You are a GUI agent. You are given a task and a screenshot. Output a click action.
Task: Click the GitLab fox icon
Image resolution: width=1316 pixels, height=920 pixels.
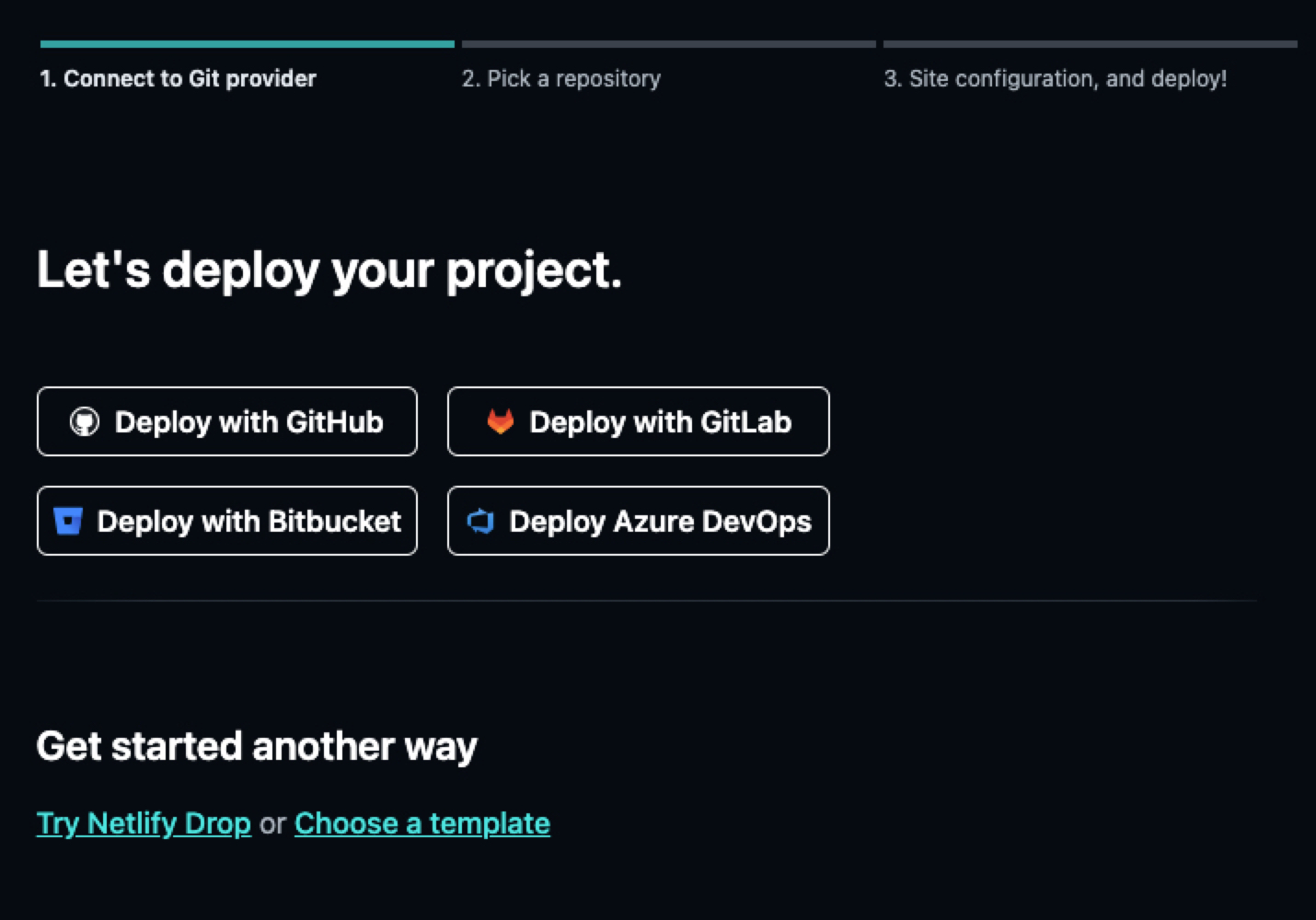tap(500, 421)
